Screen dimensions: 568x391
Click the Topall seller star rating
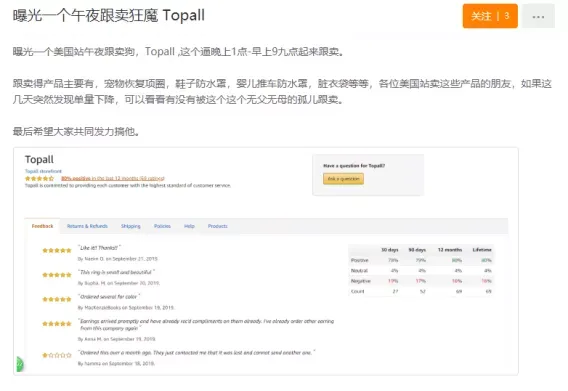(x=39, y=178)
